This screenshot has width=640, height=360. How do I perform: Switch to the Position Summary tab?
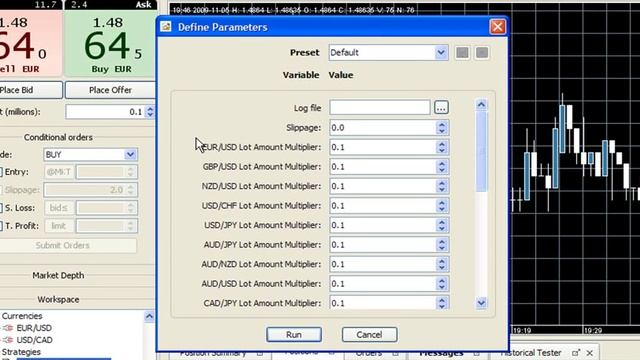213,353
